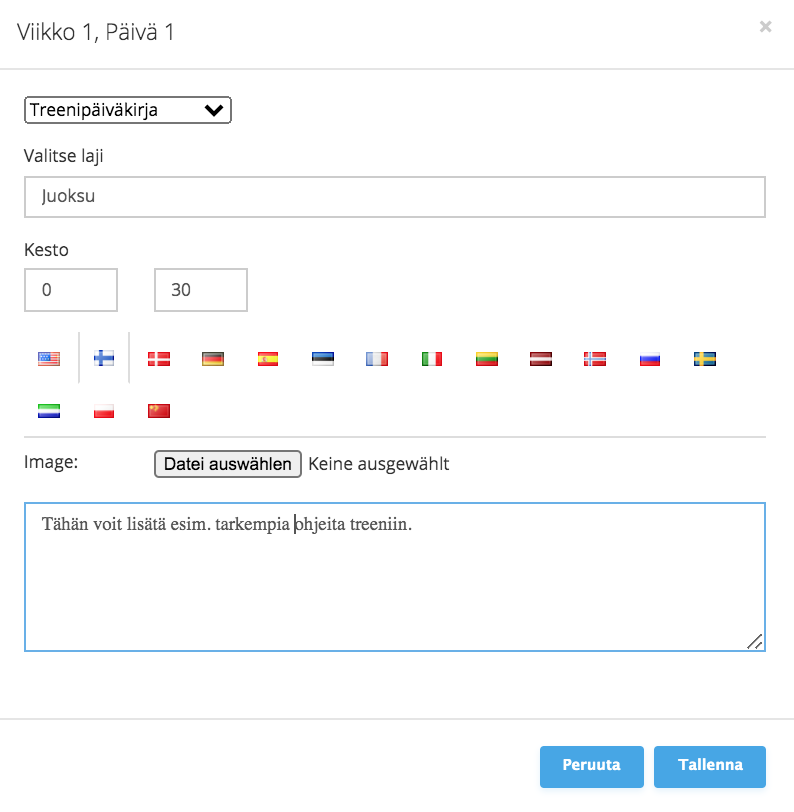The image size is (794, 812).
Task: Click the Kesto minutes field showing 30
Action: (201, 290)
